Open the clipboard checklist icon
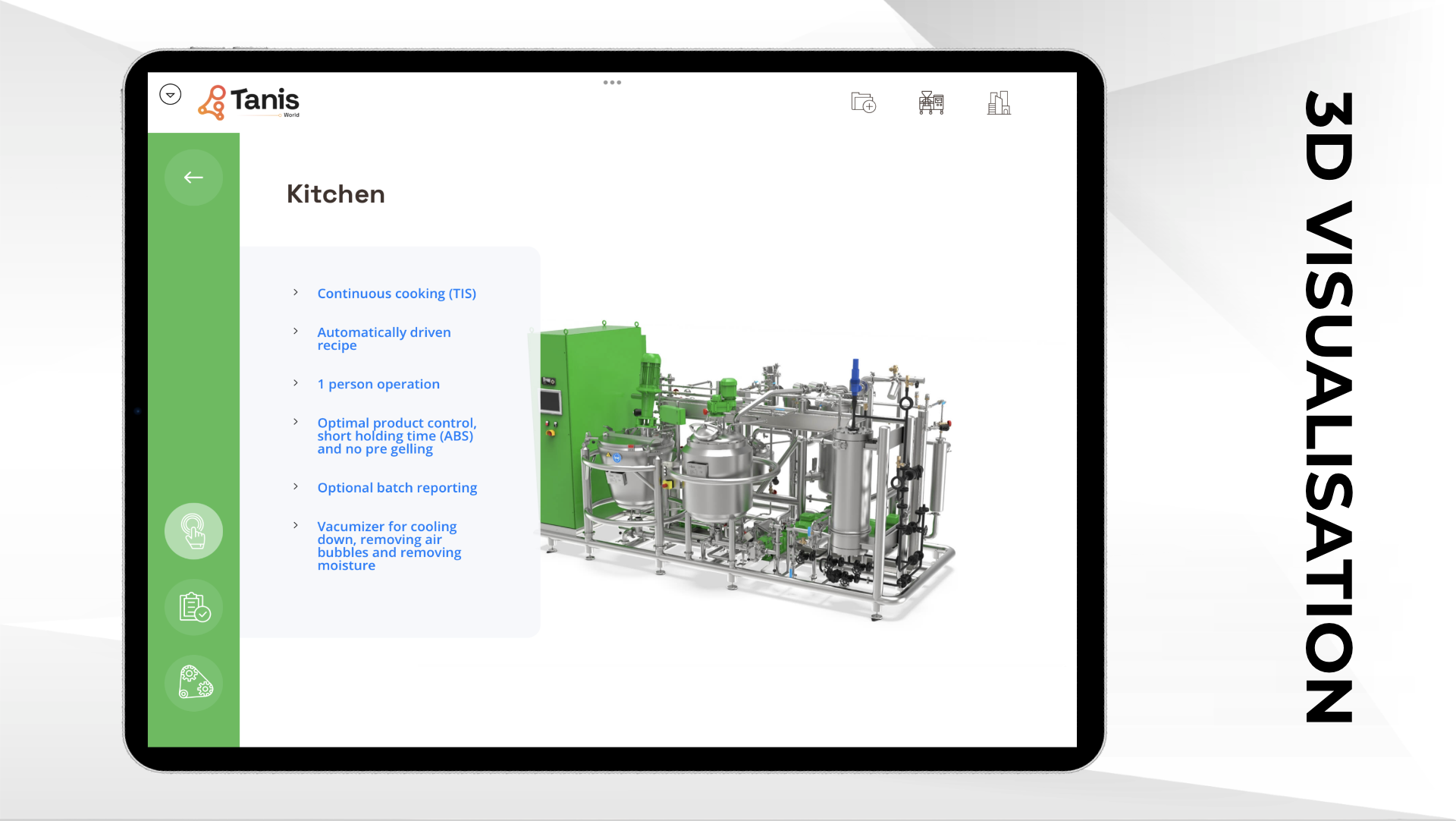This screenshot has height=821, width=1456. (193, 607)
